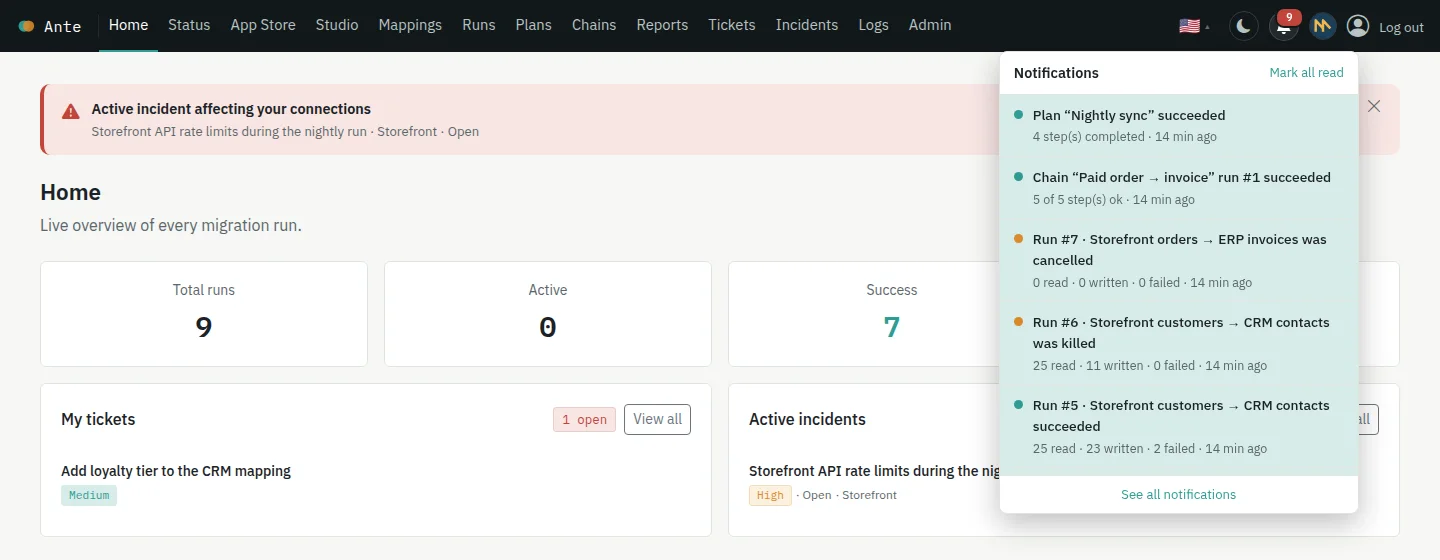
Task: Click the Active incidents heading
Action: pos(807,419)
